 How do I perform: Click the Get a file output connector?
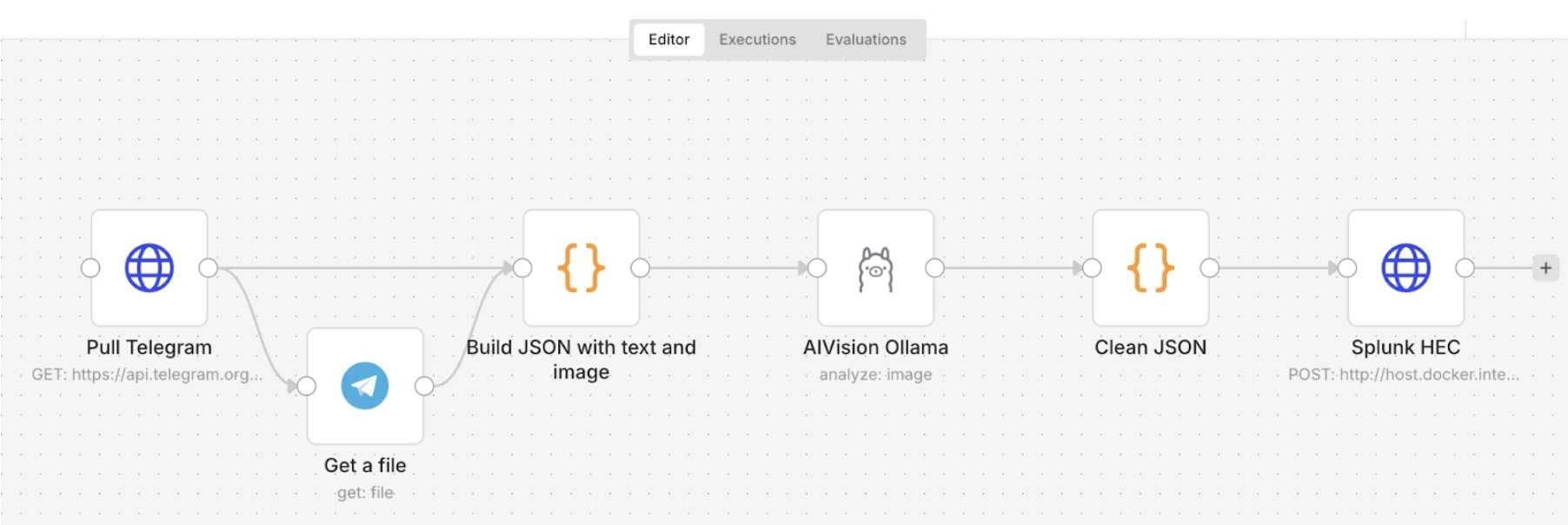coord(424,386)
